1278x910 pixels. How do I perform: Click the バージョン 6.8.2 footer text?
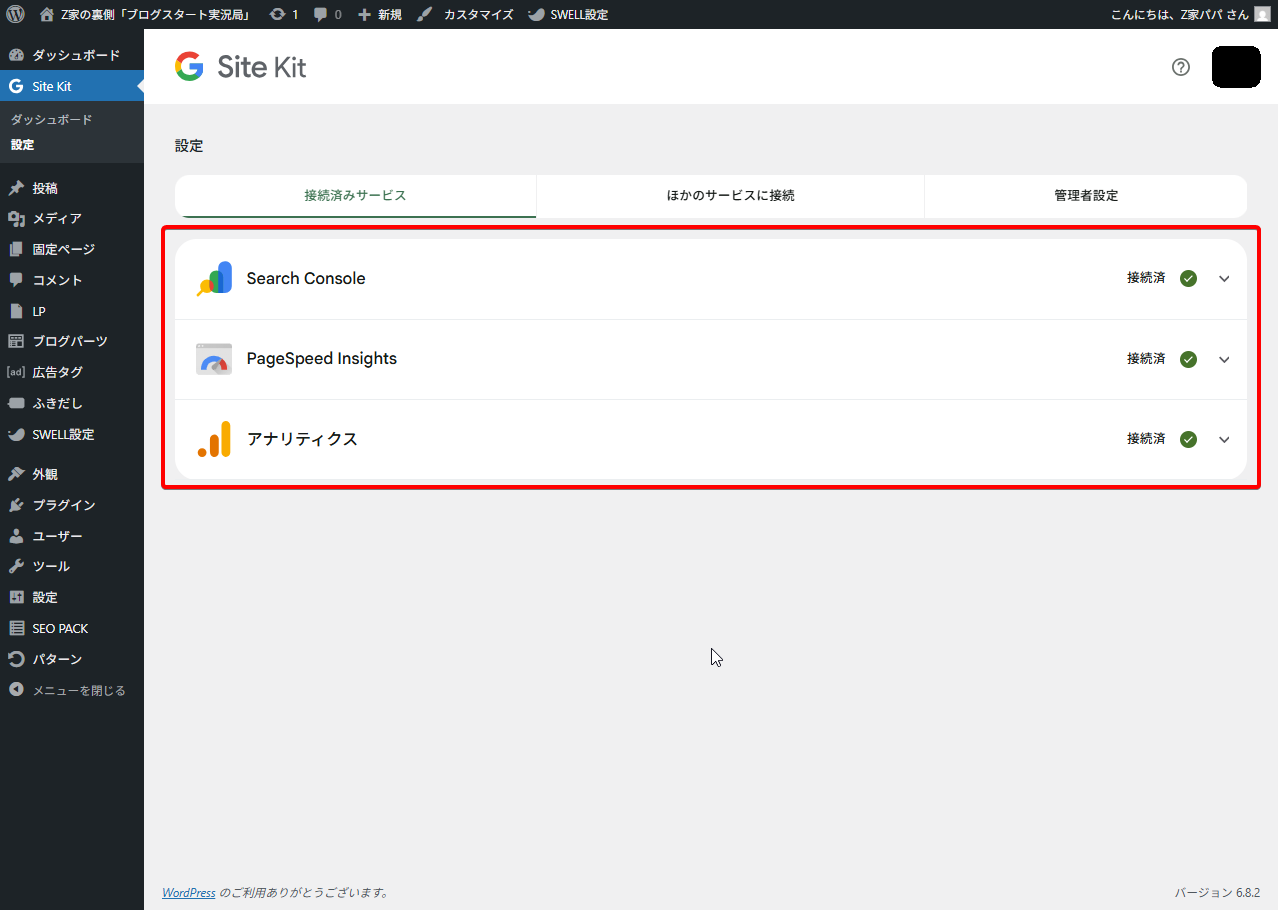tap(1217, 892)
